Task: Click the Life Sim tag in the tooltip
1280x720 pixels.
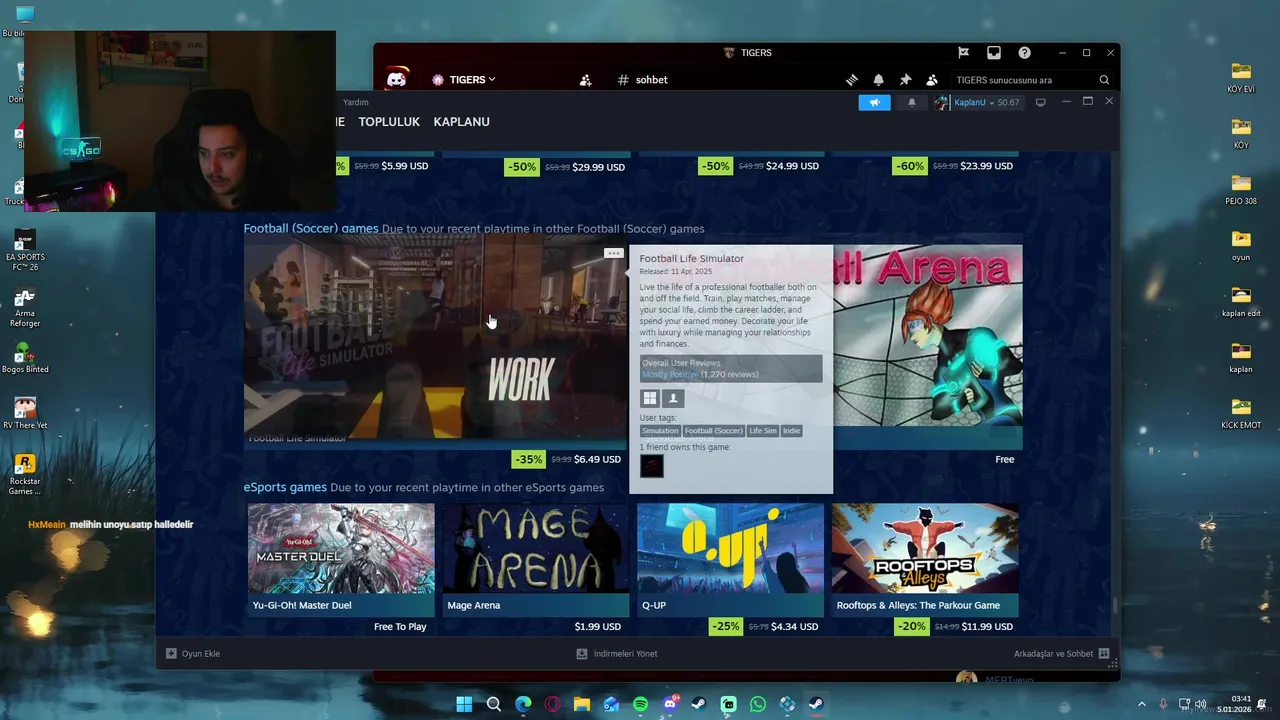Action: (x=763, y=431)
